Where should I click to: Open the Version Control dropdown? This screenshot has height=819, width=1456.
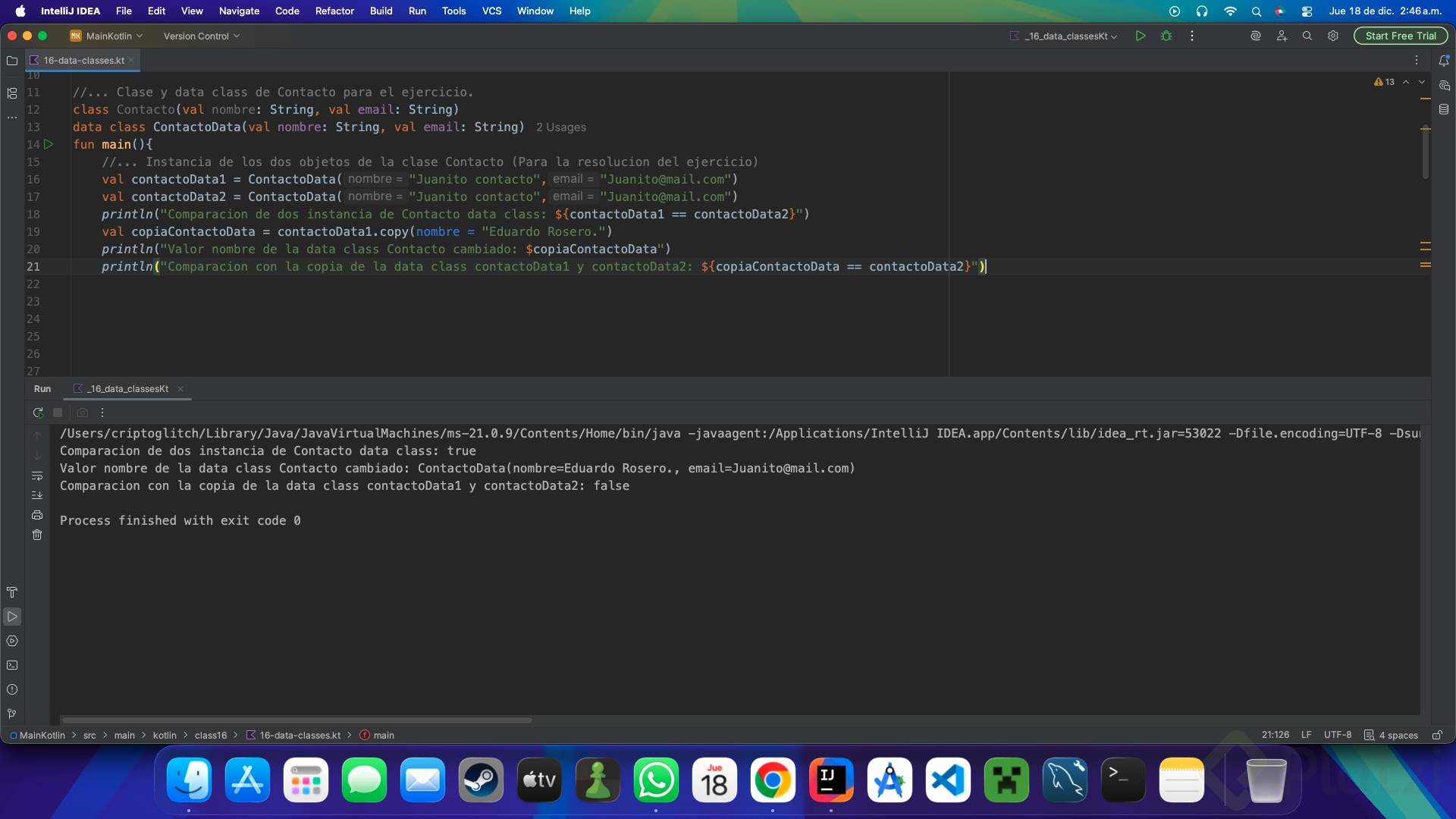point(201,36)
